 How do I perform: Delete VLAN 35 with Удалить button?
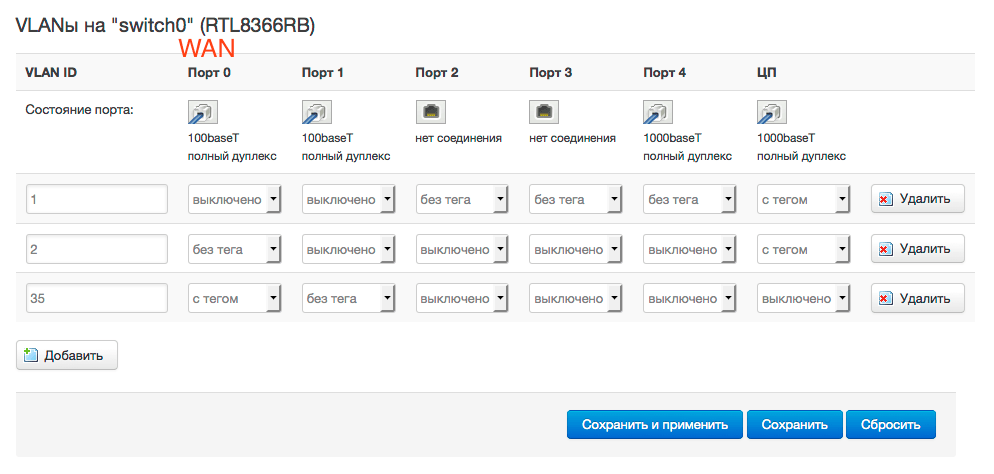coord(918,298)
